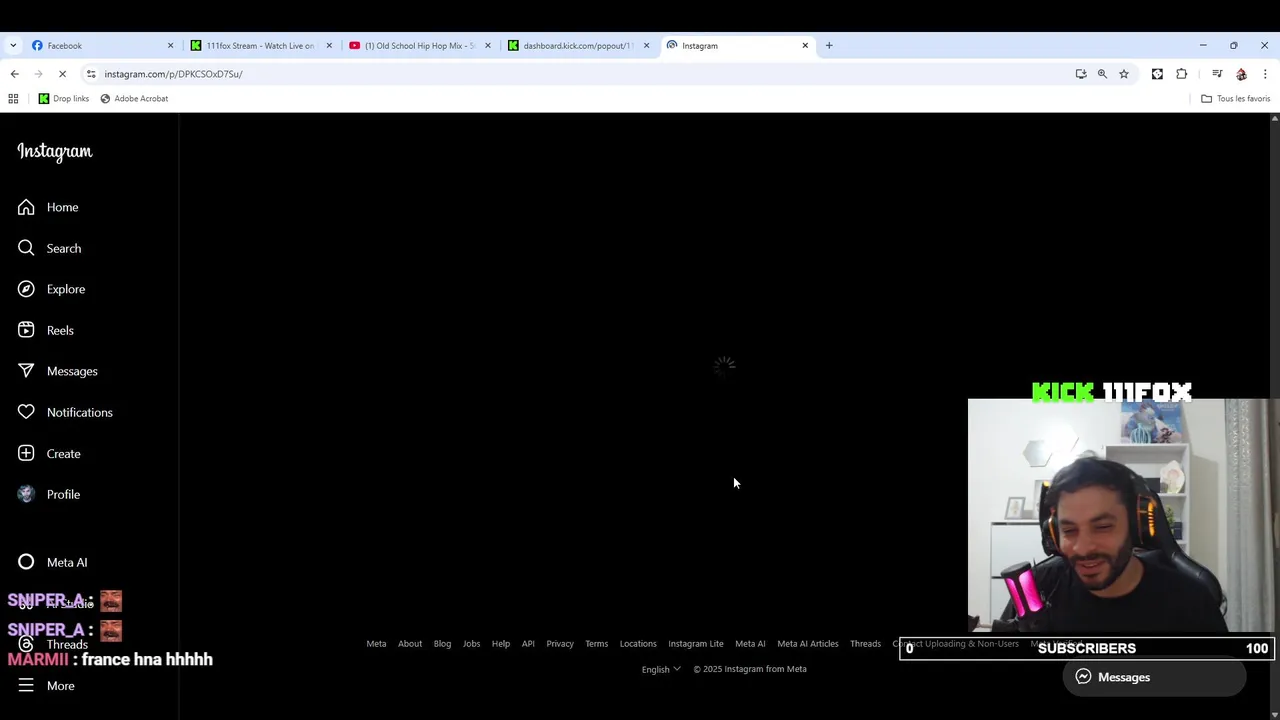This screenshot has width=1280, height=720.
Task: Open the Privacy footer link
Action: tap(560, 643)
